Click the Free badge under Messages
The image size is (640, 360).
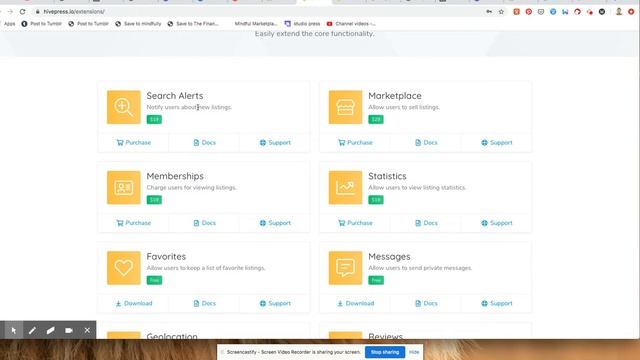(376, 280)
